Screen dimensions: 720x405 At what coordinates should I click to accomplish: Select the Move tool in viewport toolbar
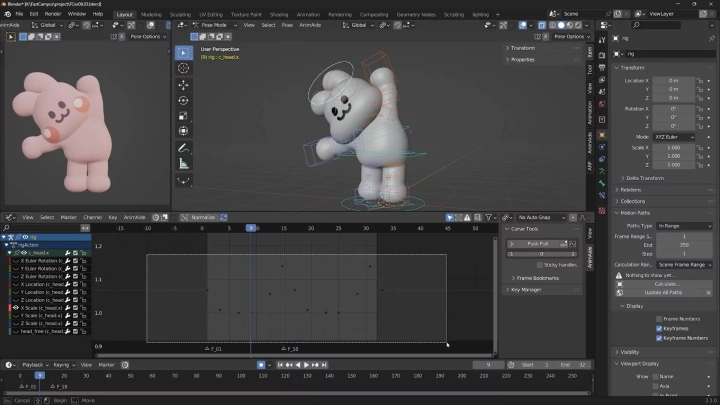183,85
